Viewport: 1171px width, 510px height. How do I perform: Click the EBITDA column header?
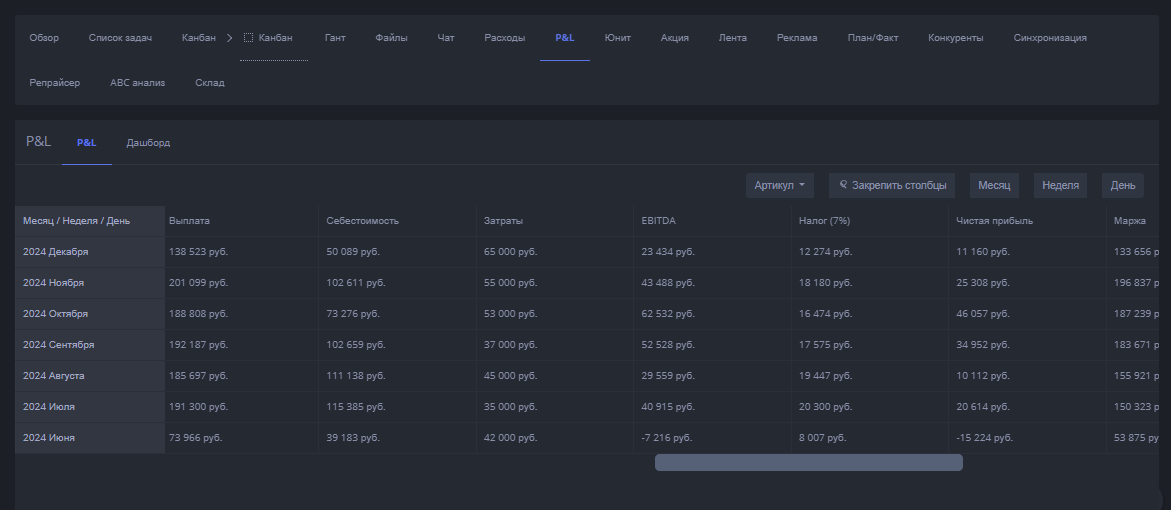point(657,220)
